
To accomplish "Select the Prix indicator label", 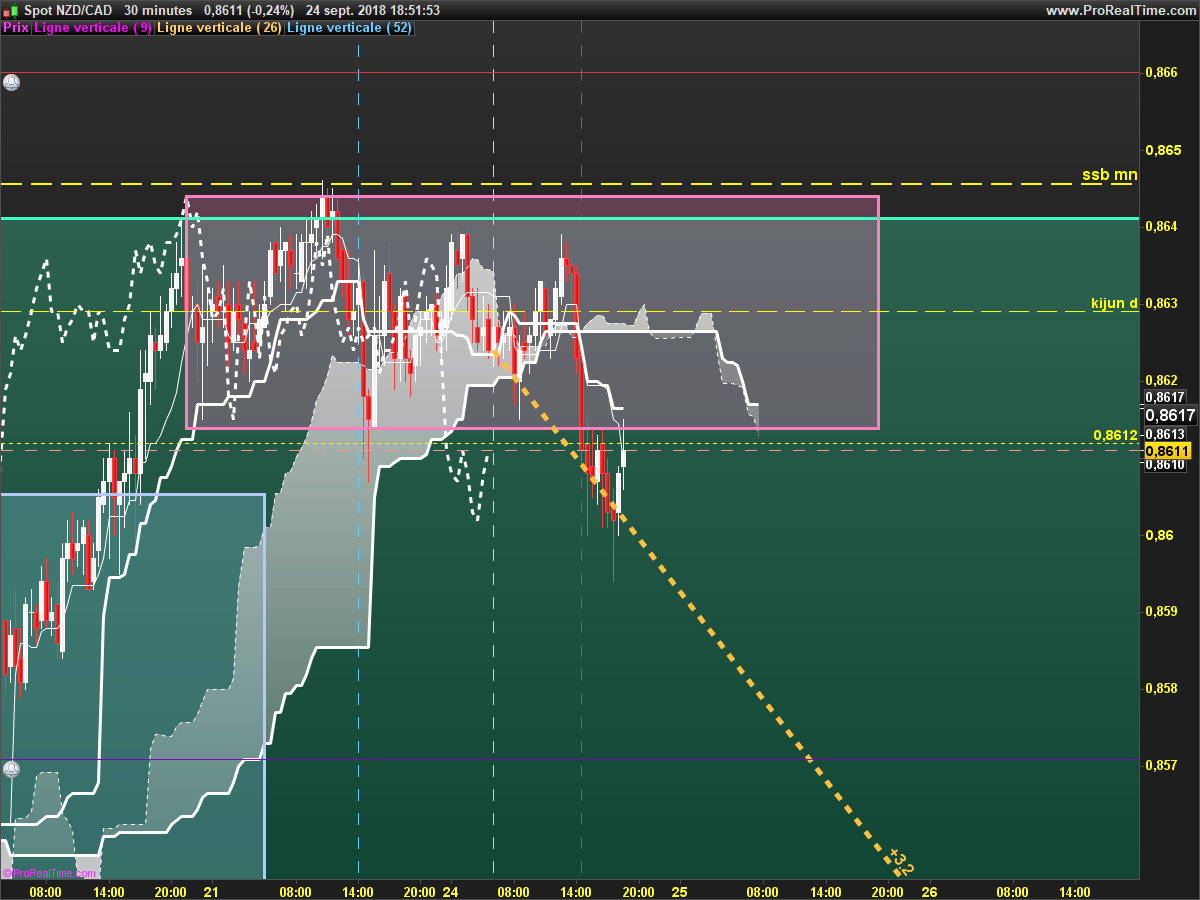I will [16, 28].
